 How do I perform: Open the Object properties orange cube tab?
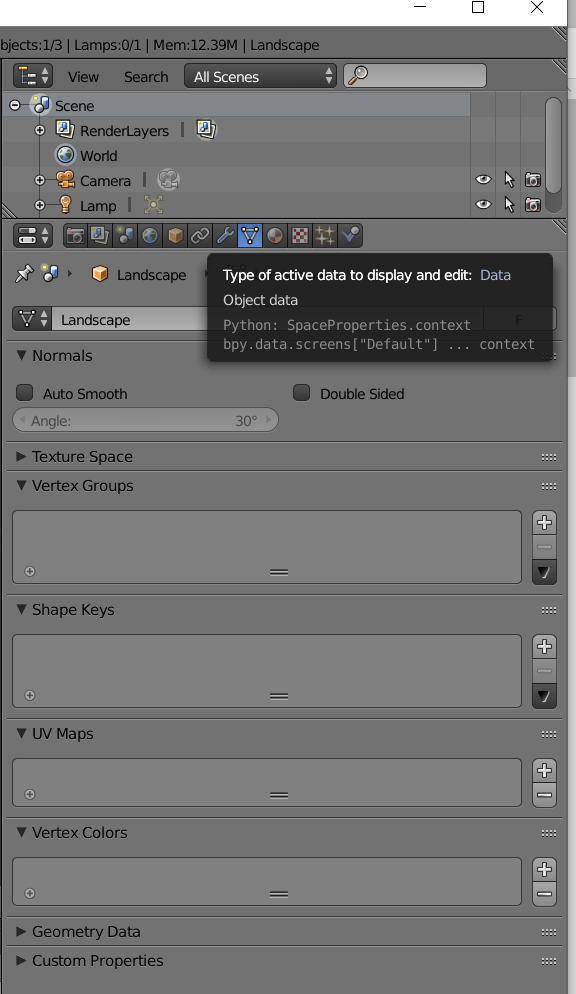[x=175, y=236]
